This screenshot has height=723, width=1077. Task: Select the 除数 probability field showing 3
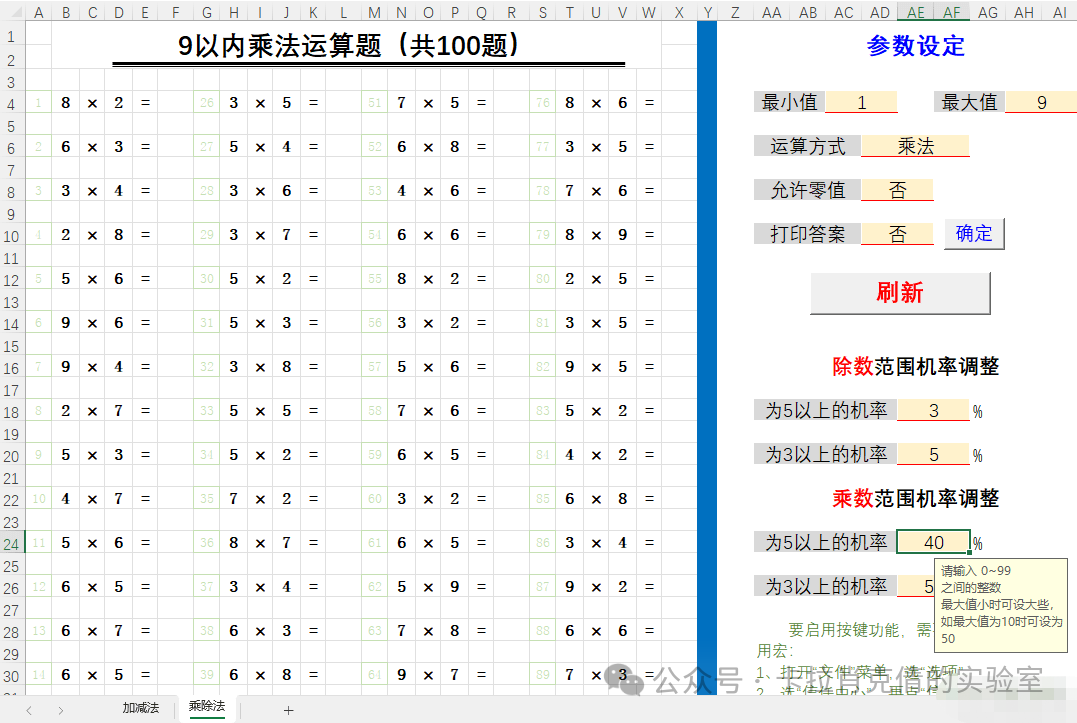click(933, 409)
